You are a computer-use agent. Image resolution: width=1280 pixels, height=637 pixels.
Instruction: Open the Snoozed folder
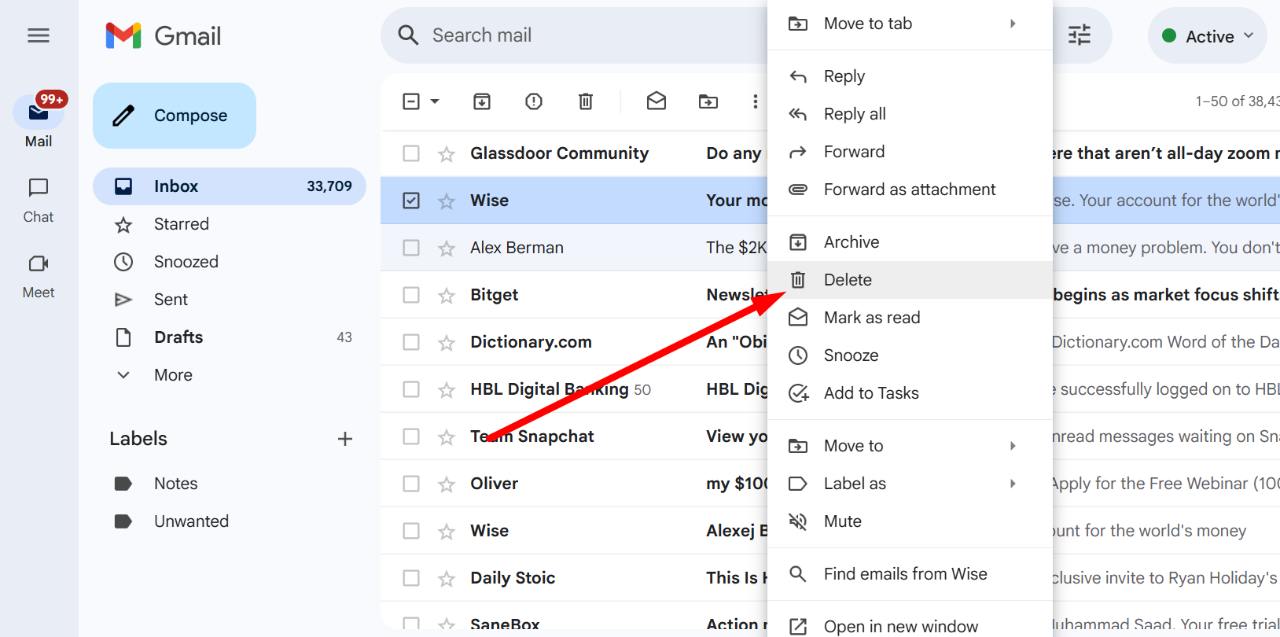[x=229, y=262]
